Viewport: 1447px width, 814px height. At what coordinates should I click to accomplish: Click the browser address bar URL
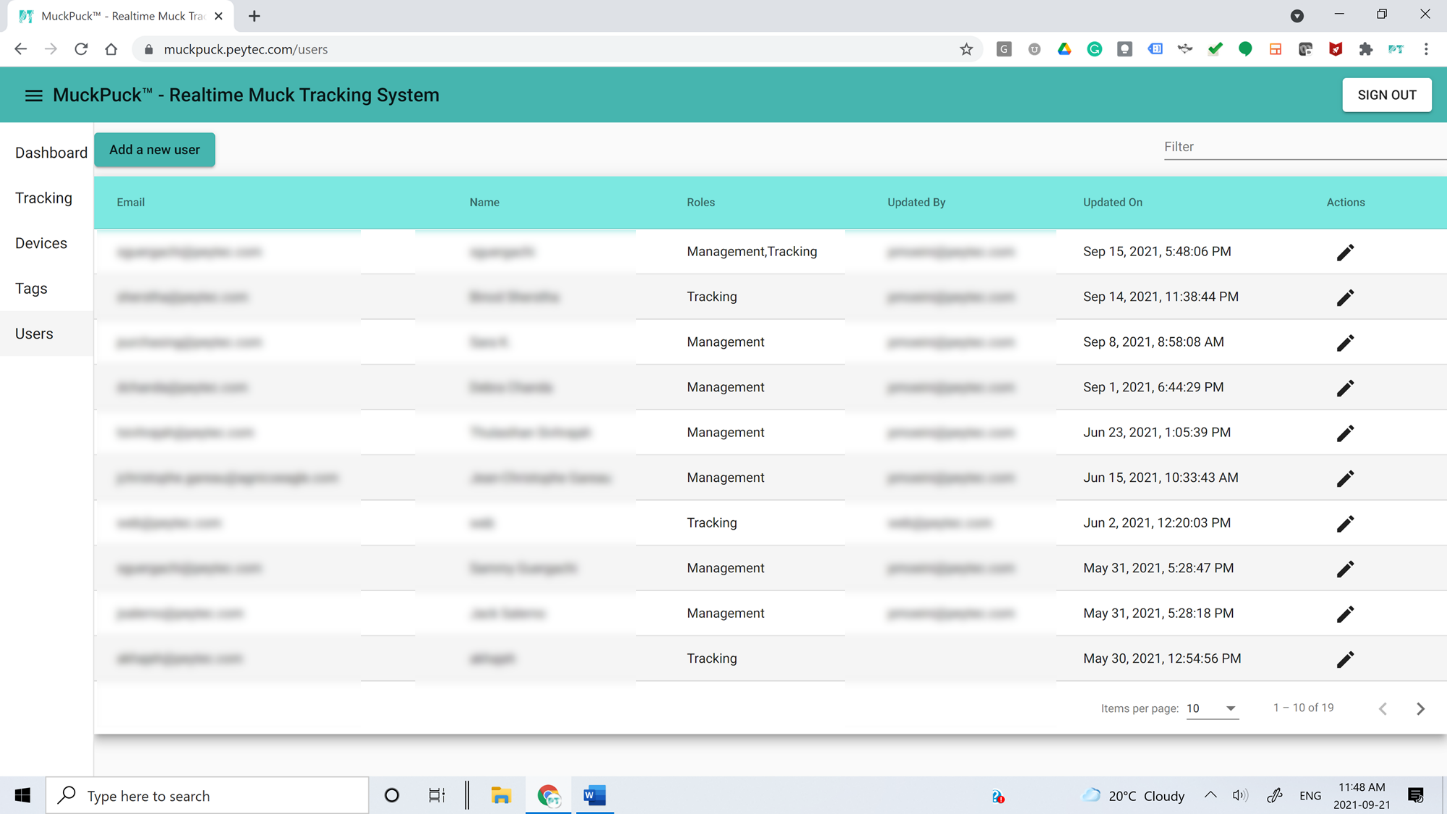coord(246,49)
